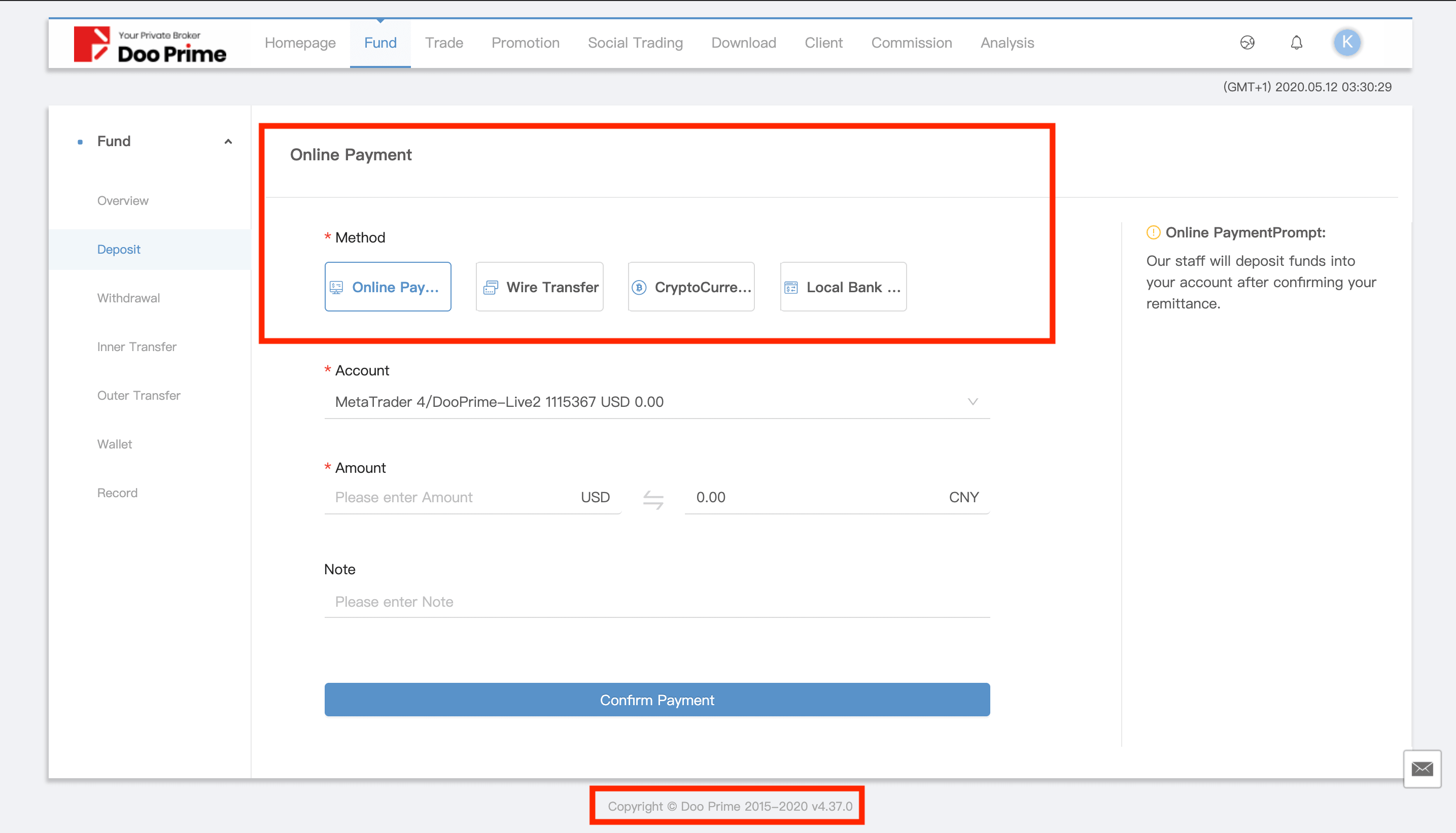The image size is (1456, 833).
Task: Open the notification bell
Action: 1296,42
